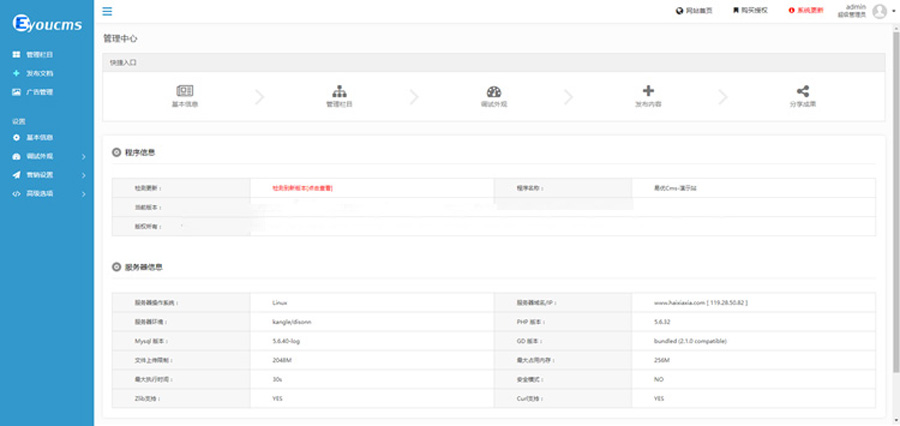Toggle the hamburger sidebar menu icon

click(x=107, y=12)
